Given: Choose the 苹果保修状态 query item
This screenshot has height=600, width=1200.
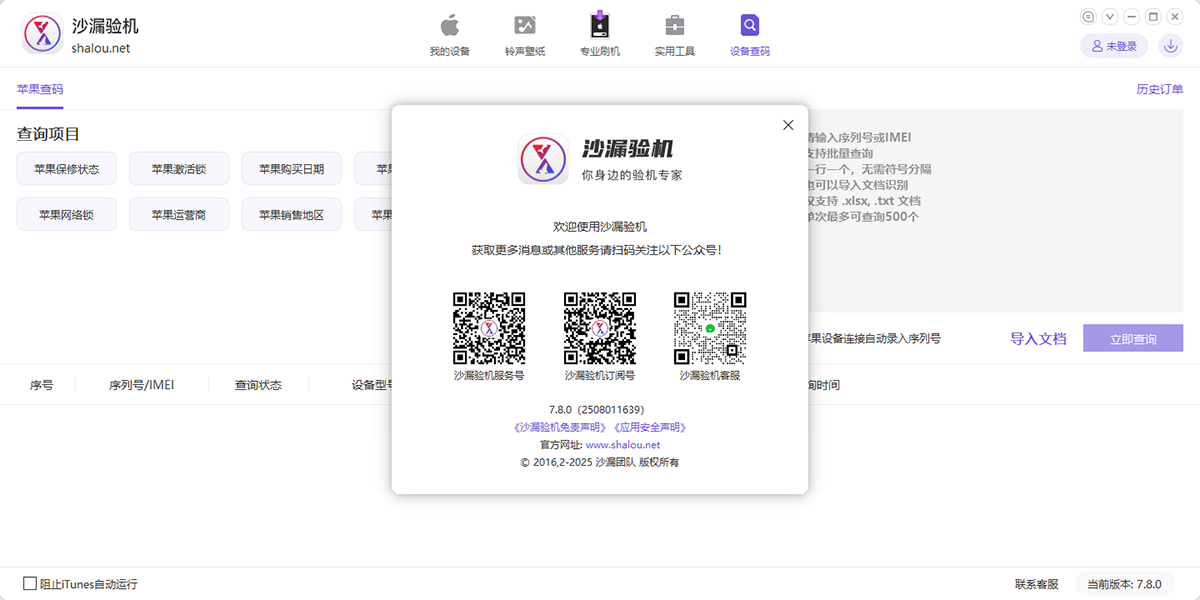Looking at the screenshot, I should (x=66, y=169).
